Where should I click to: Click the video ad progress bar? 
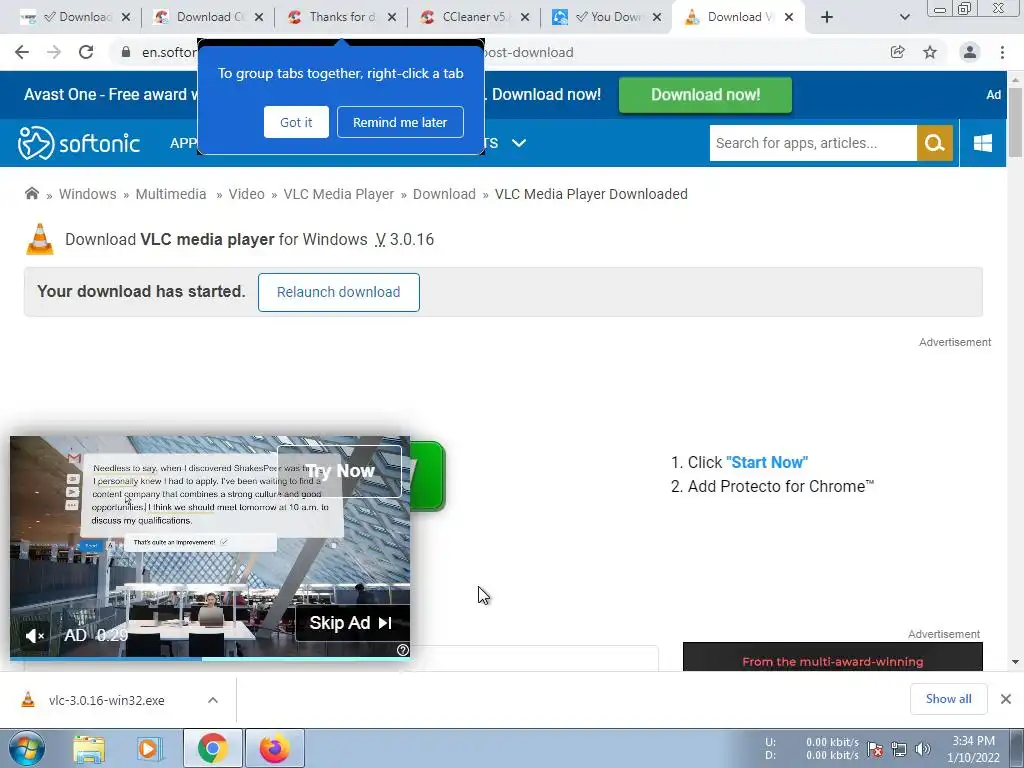[x=210, y=658]
